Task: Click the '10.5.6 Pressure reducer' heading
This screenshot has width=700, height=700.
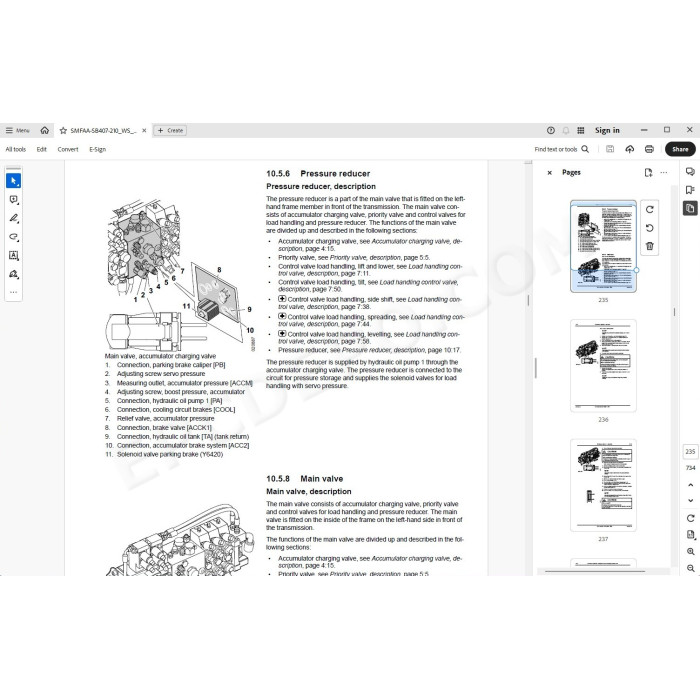Action: [318, 174]
